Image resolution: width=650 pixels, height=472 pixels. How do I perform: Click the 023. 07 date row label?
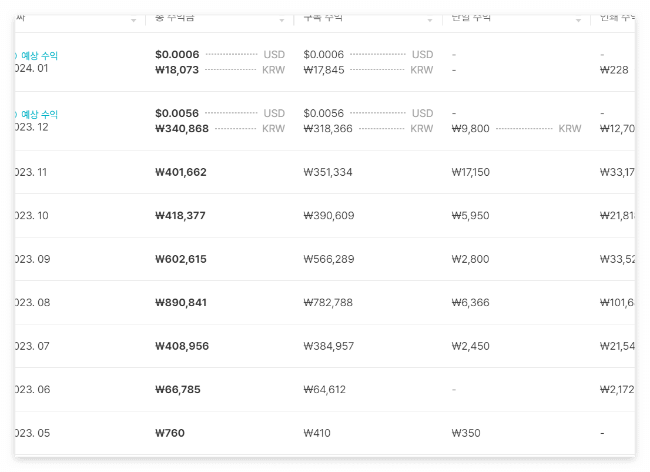32,346
